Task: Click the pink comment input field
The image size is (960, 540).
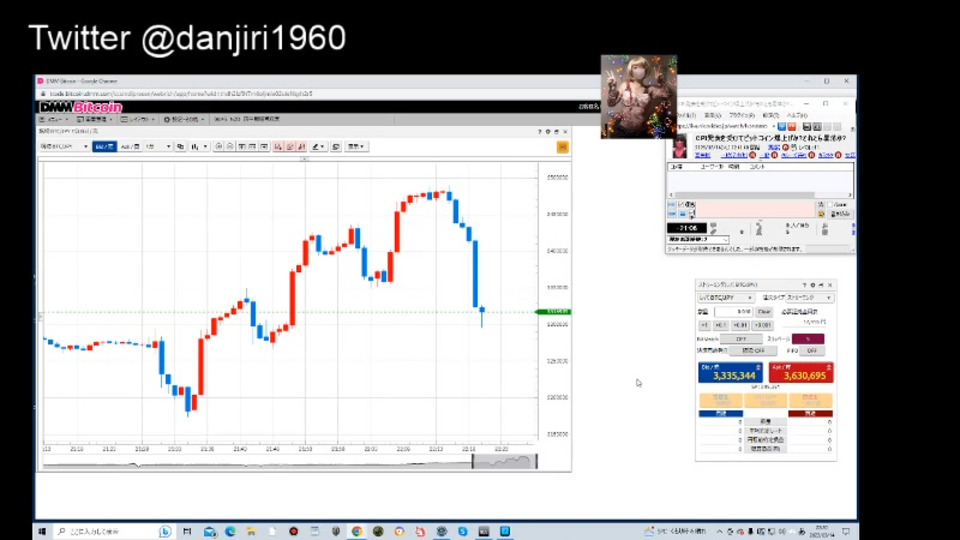Action: coord(756,209)
